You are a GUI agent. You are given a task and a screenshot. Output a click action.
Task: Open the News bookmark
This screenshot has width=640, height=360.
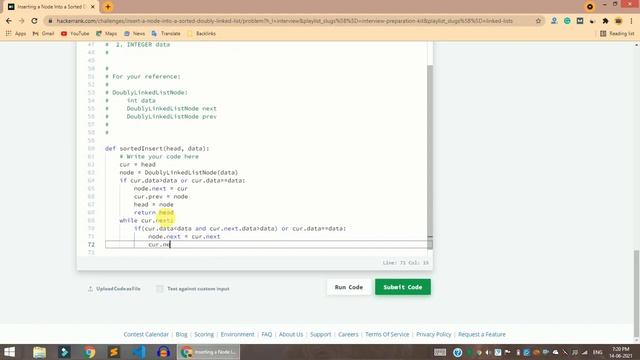click(134, 33)
